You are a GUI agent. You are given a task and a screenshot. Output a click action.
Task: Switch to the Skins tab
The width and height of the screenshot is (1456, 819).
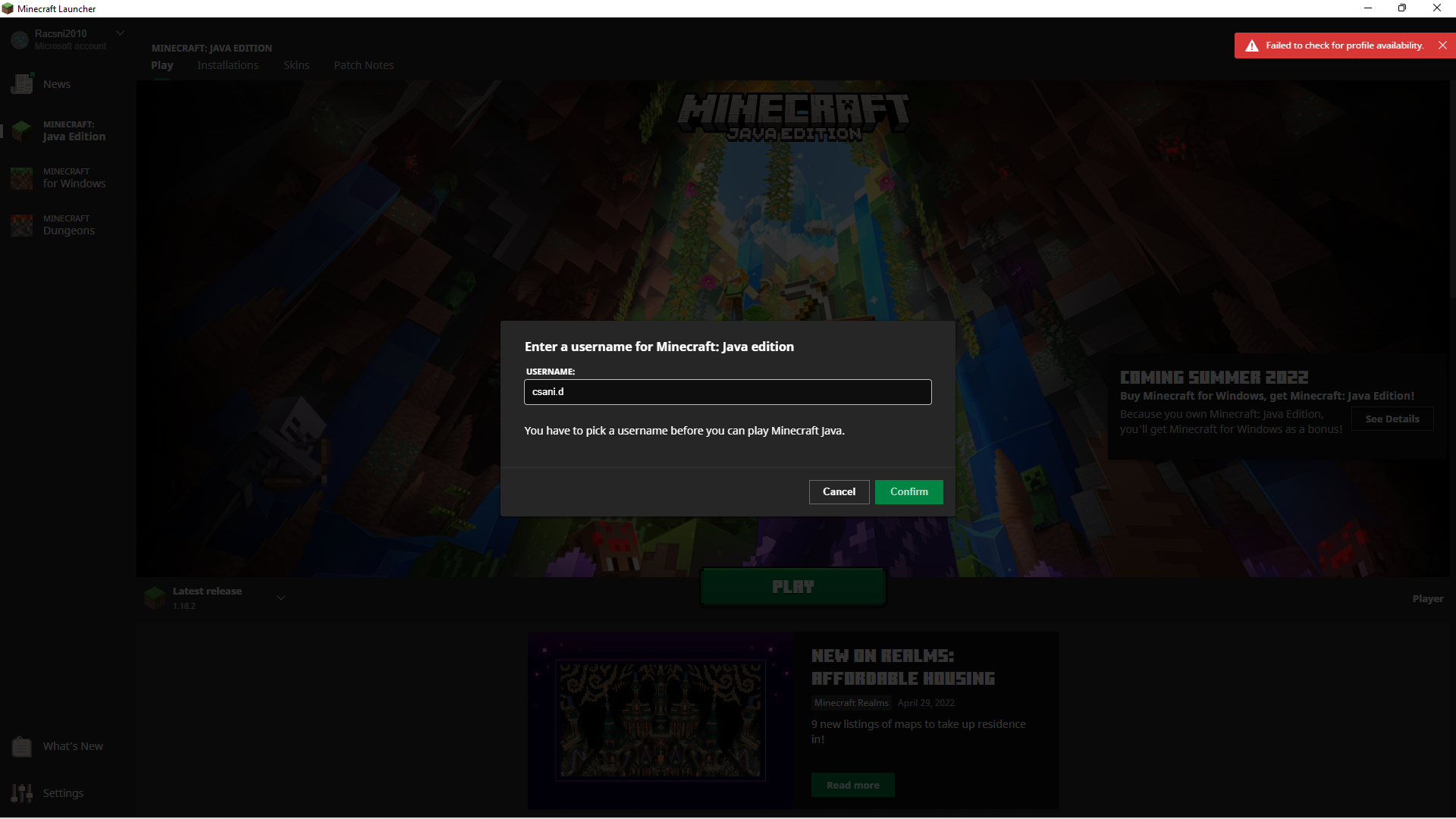tap(297, 65)
